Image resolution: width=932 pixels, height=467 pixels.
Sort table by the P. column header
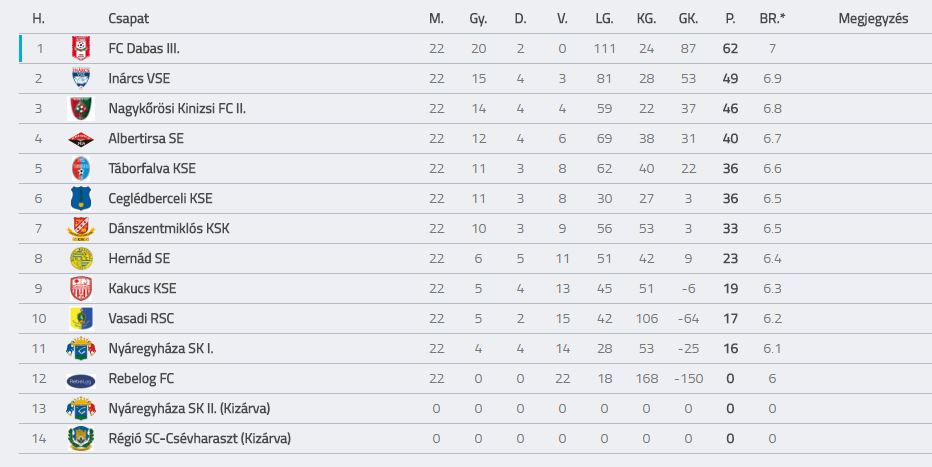[730, 18]
